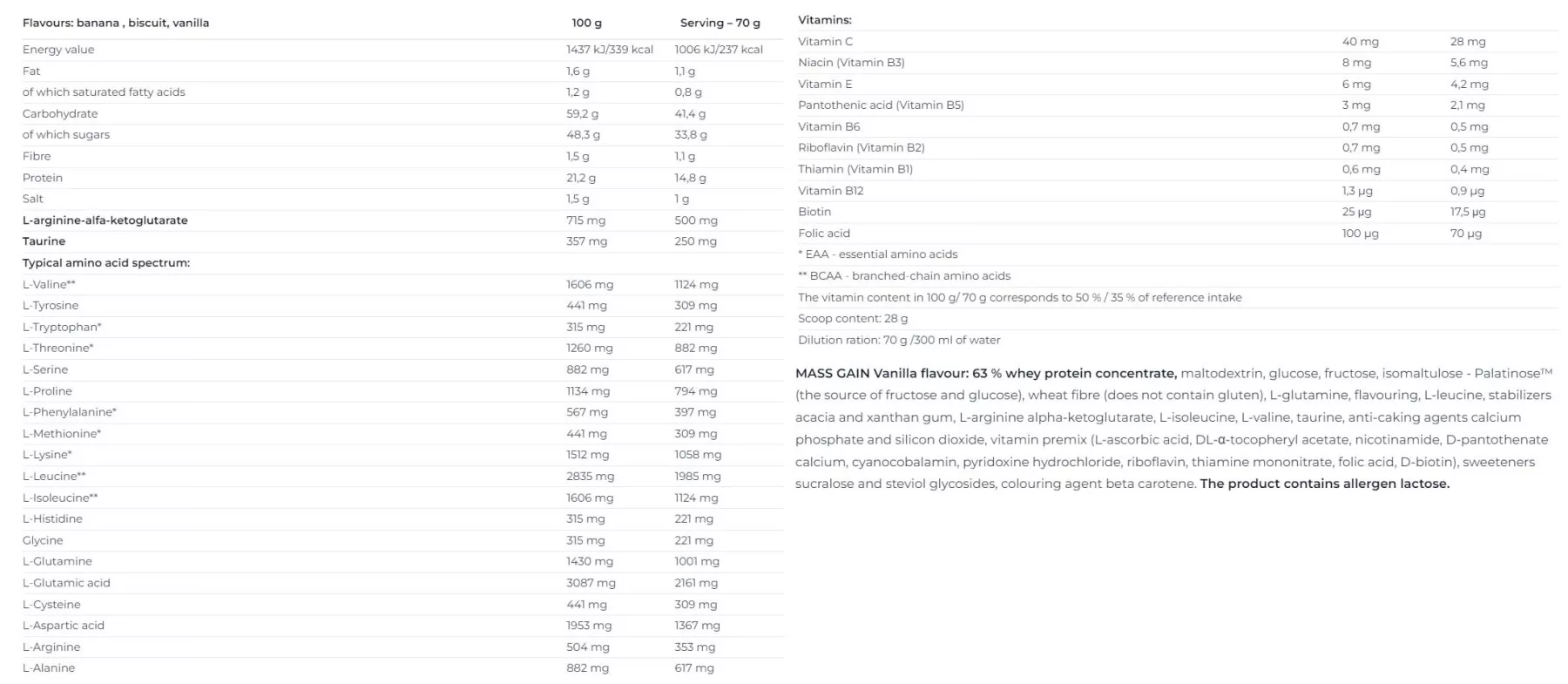Click the 'Vitamins:' section heading
Screen dimensions: 1568x684
tap(825, 20)
